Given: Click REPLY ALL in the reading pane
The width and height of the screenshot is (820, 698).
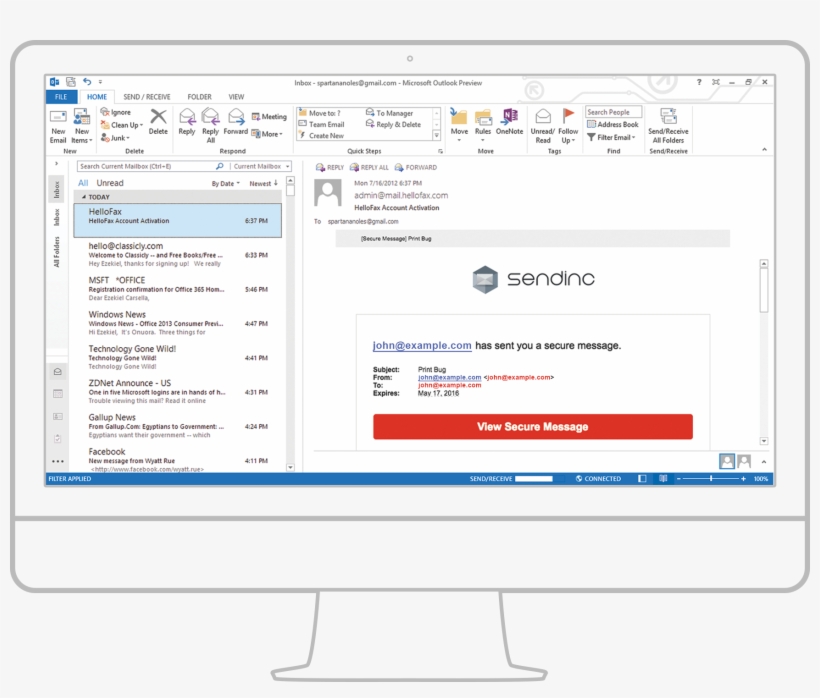Looking at the screenshot, I should coord(369,167).
